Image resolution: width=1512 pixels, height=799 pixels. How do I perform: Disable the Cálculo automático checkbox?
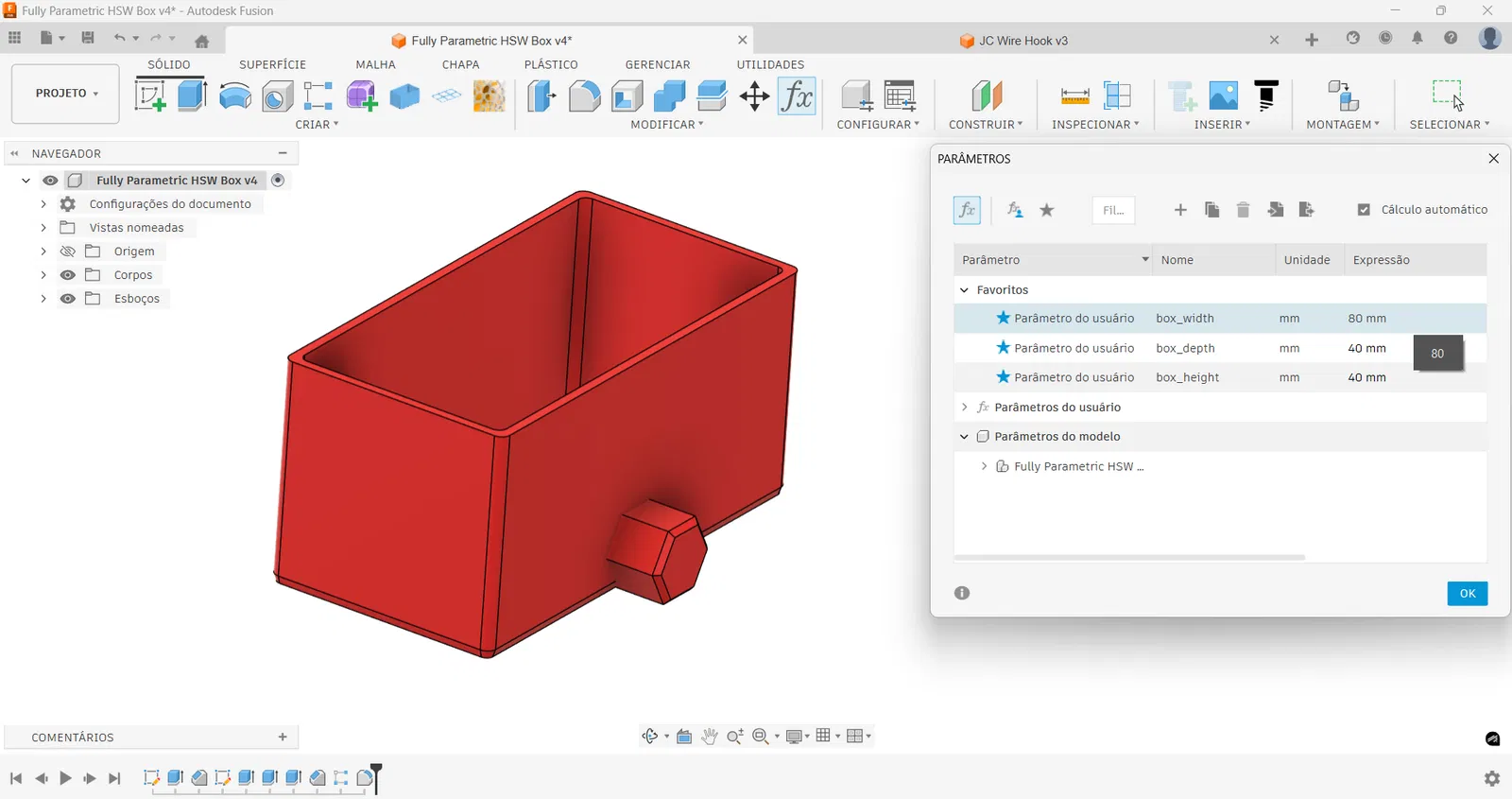1364,210
